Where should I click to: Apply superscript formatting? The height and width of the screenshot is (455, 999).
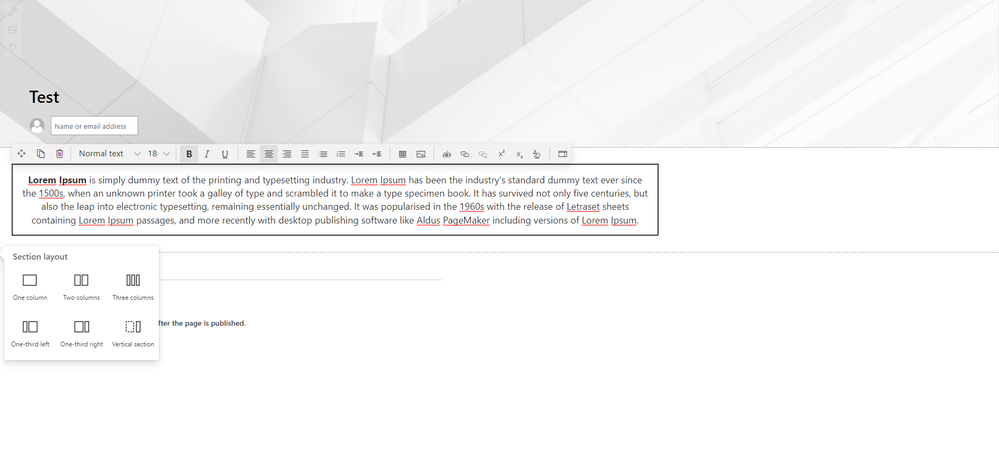[x=501, y=154]
